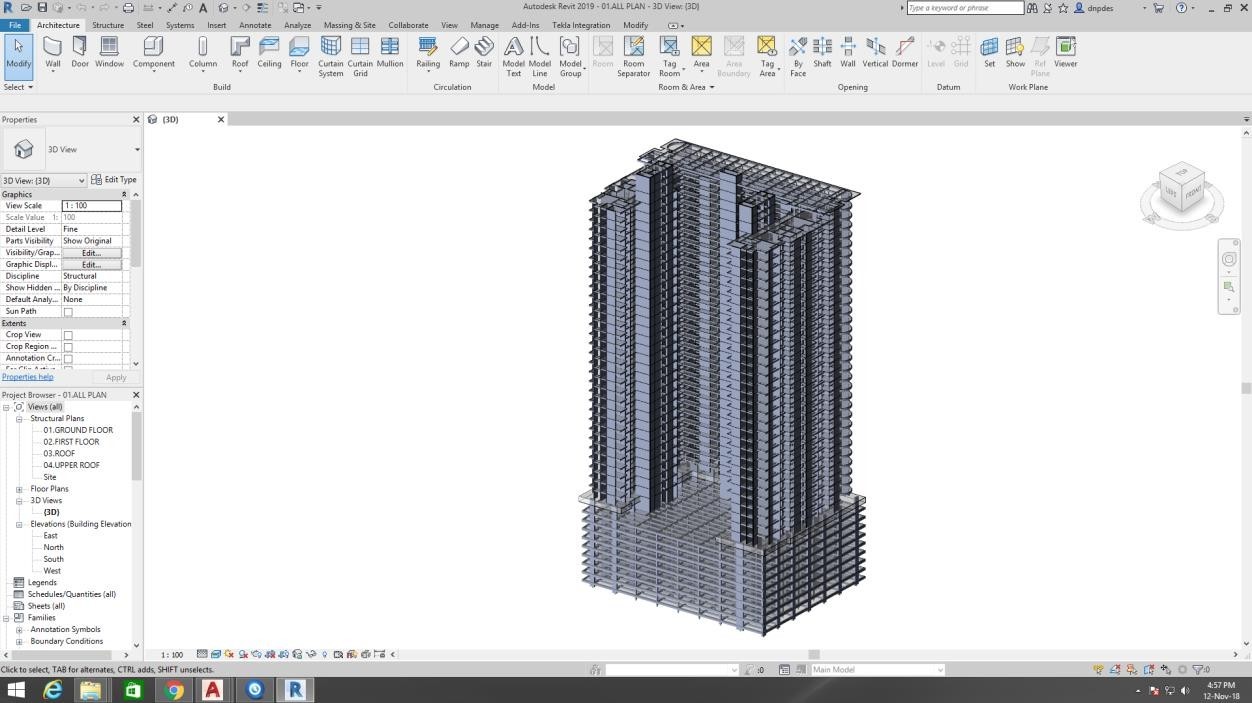Launch Chrome from the Windows taskbar

click(x=174, y=690)
